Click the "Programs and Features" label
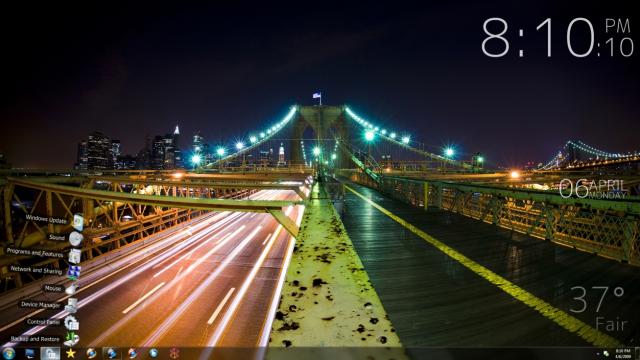This screenshot has height=360, width=640. pos(35,253)
